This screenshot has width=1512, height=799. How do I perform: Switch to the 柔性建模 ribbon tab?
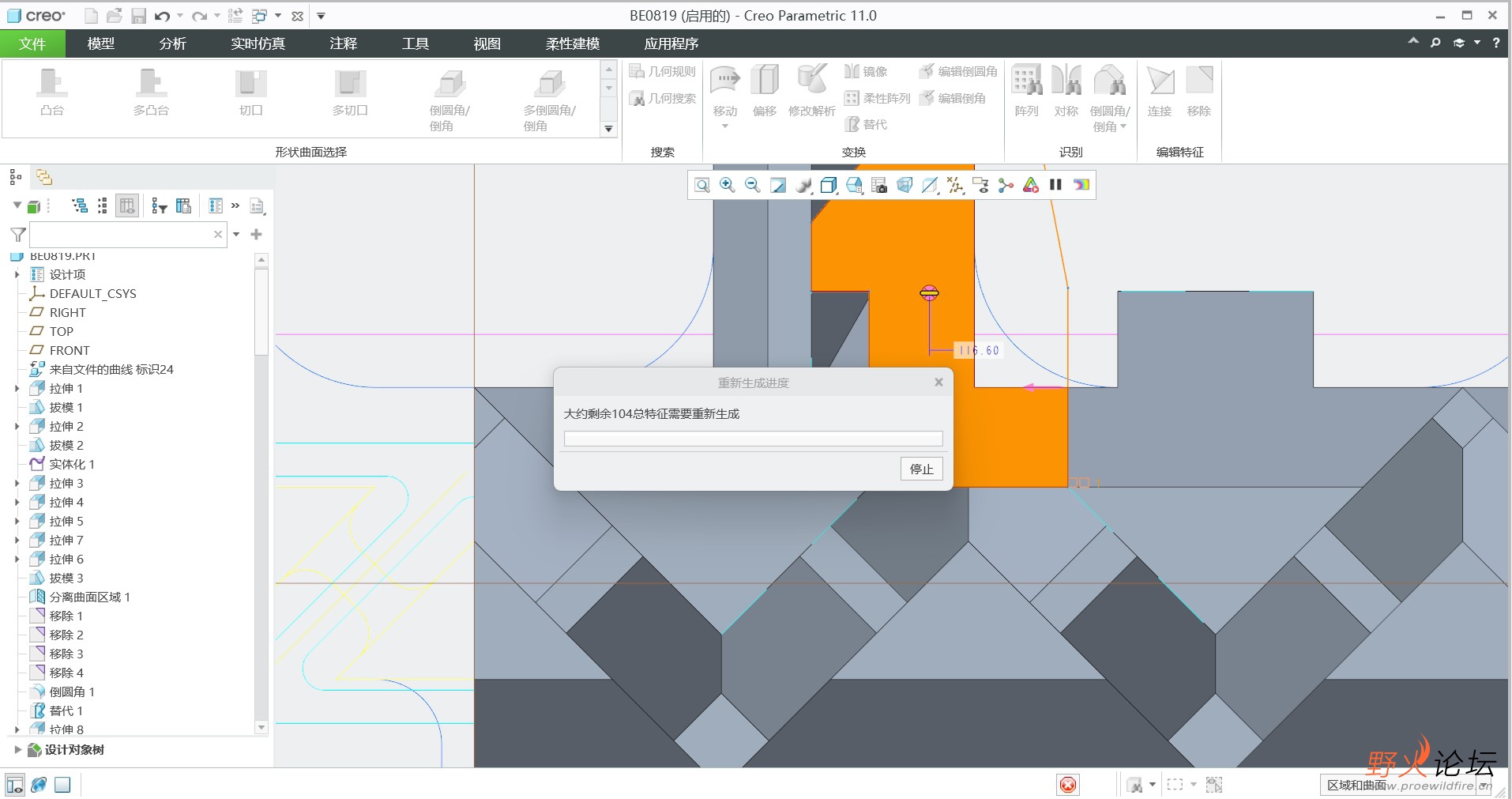pyautogui.click(x=572, y=43)
